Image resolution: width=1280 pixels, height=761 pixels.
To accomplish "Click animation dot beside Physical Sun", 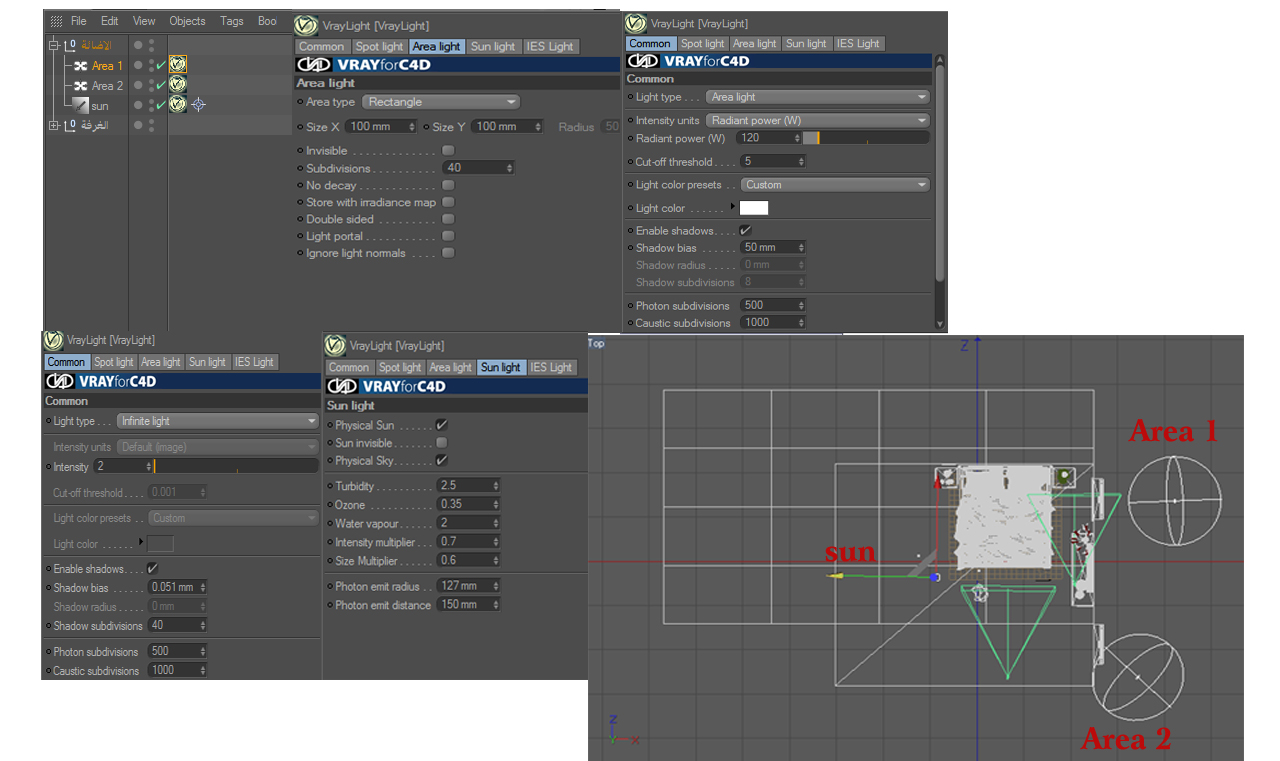I will tap(330, 425).
